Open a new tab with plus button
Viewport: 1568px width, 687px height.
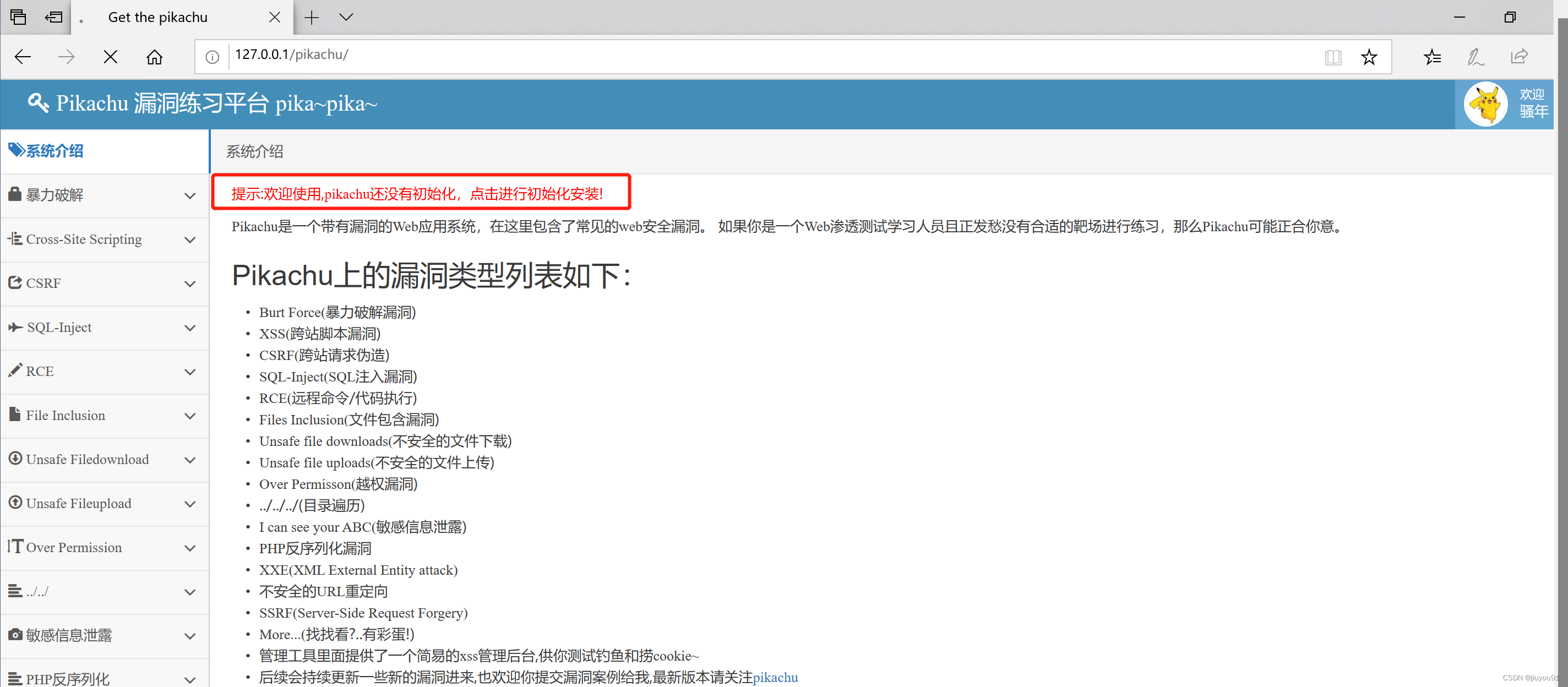[311, 17]
